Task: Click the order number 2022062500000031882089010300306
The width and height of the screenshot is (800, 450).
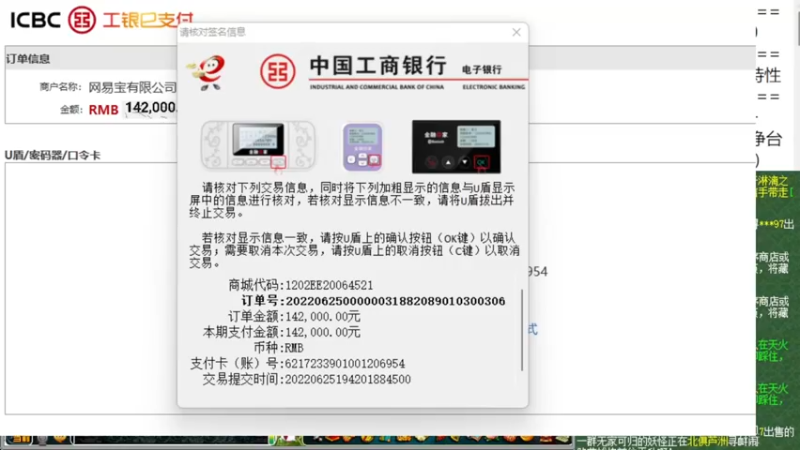Action: click(x=395, y=301)
